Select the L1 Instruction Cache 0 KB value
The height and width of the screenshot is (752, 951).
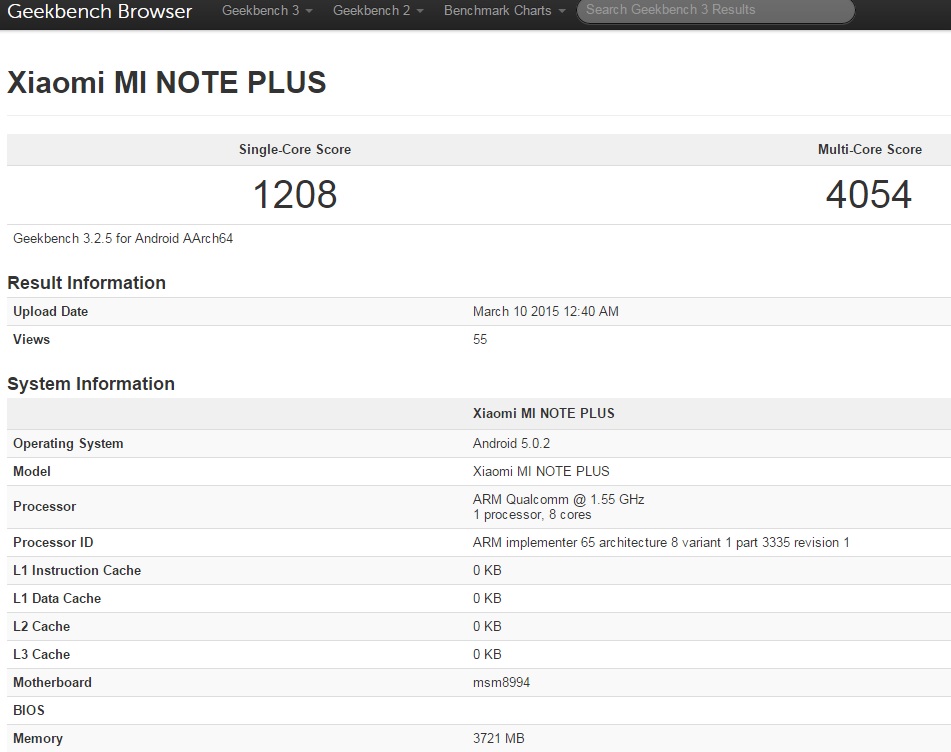tap(487, 570)
